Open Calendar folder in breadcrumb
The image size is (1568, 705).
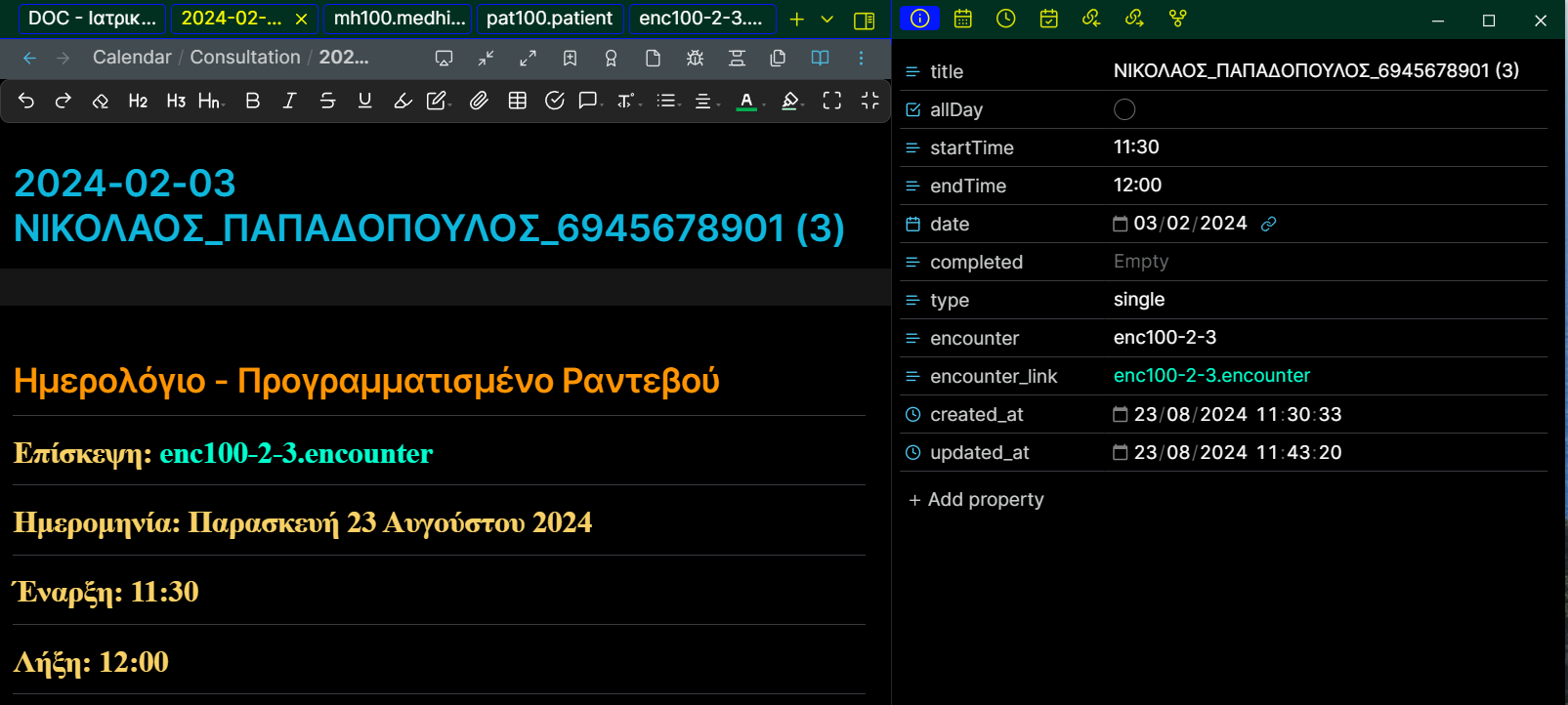[x=132, y=58]
